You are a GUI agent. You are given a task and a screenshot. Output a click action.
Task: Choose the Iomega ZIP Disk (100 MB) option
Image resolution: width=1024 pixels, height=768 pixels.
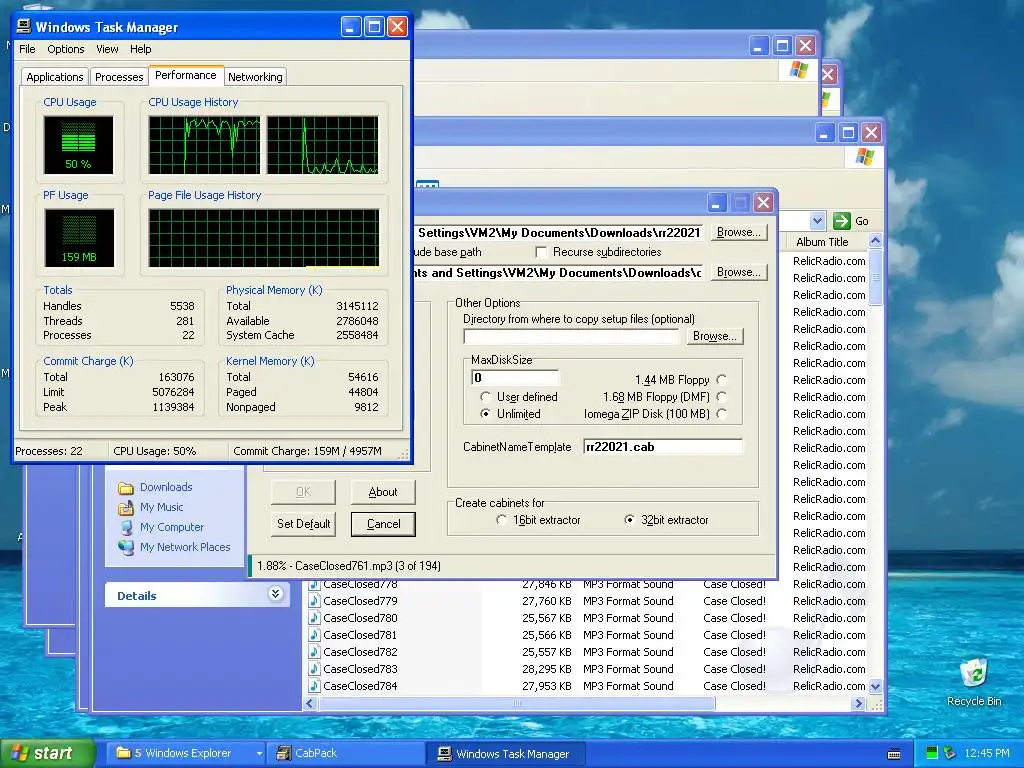[x=722, y=413]
